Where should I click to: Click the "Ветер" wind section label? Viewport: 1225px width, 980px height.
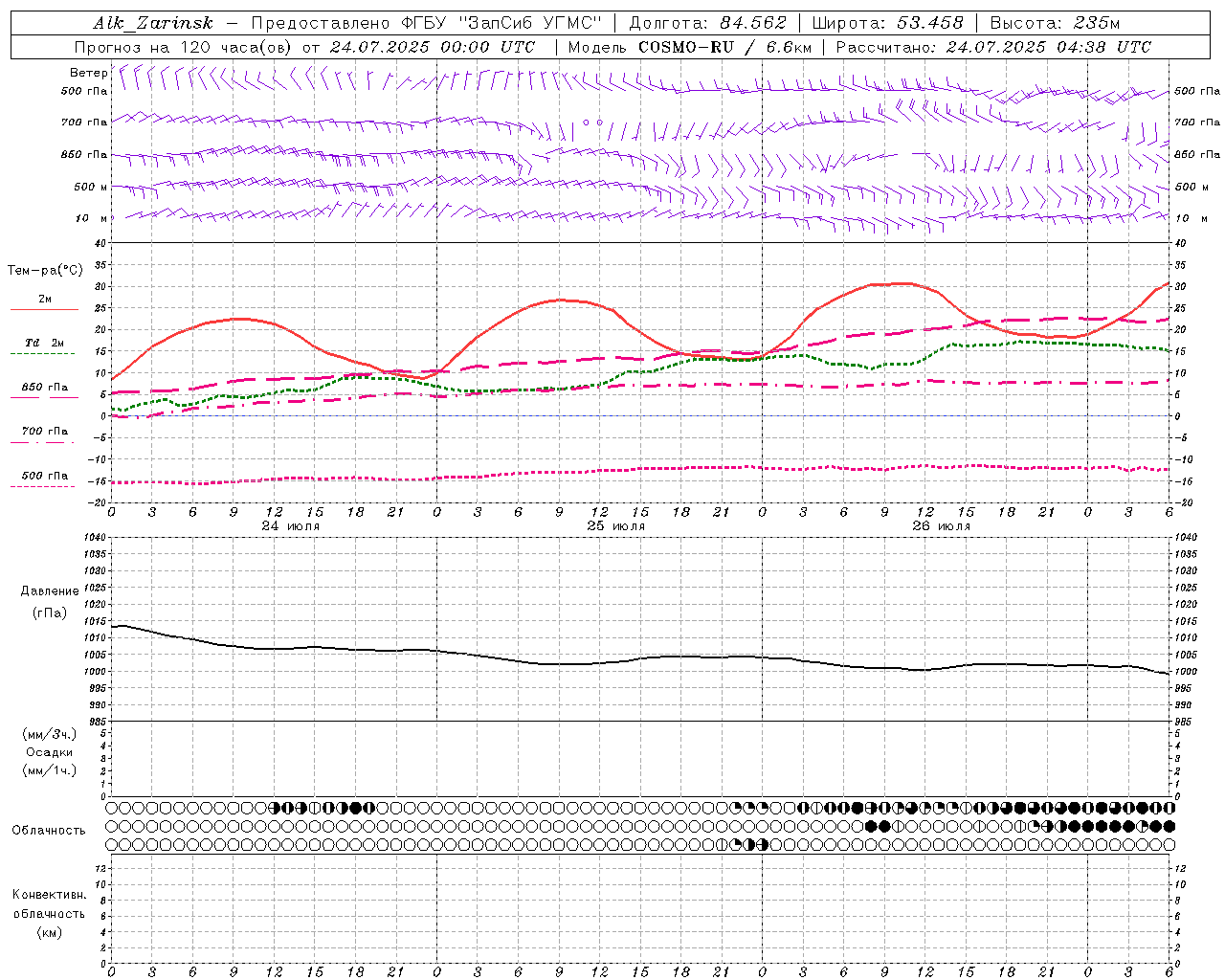point(88,73)
